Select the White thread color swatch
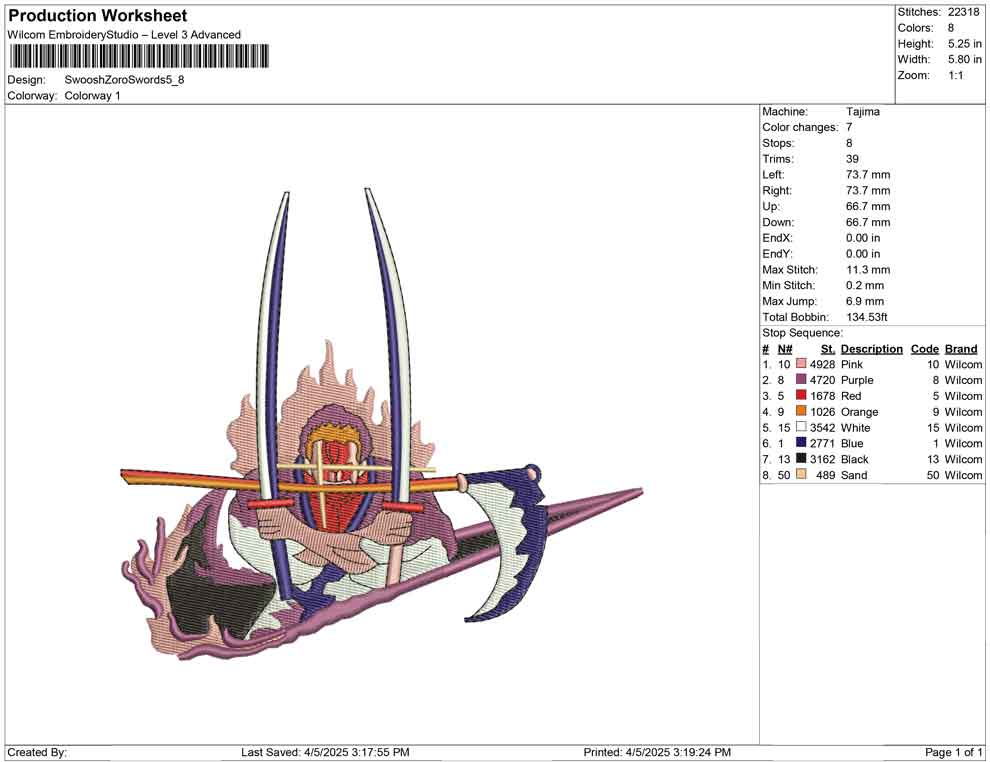The height and width of the screenshot is (762, 990). [x=801, y=428]
